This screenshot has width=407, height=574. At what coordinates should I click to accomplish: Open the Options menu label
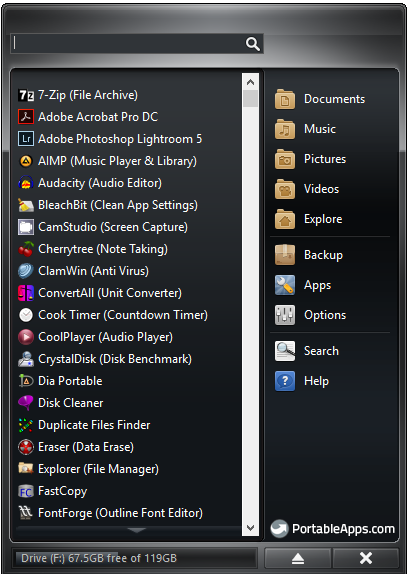[x=325, y=315]
